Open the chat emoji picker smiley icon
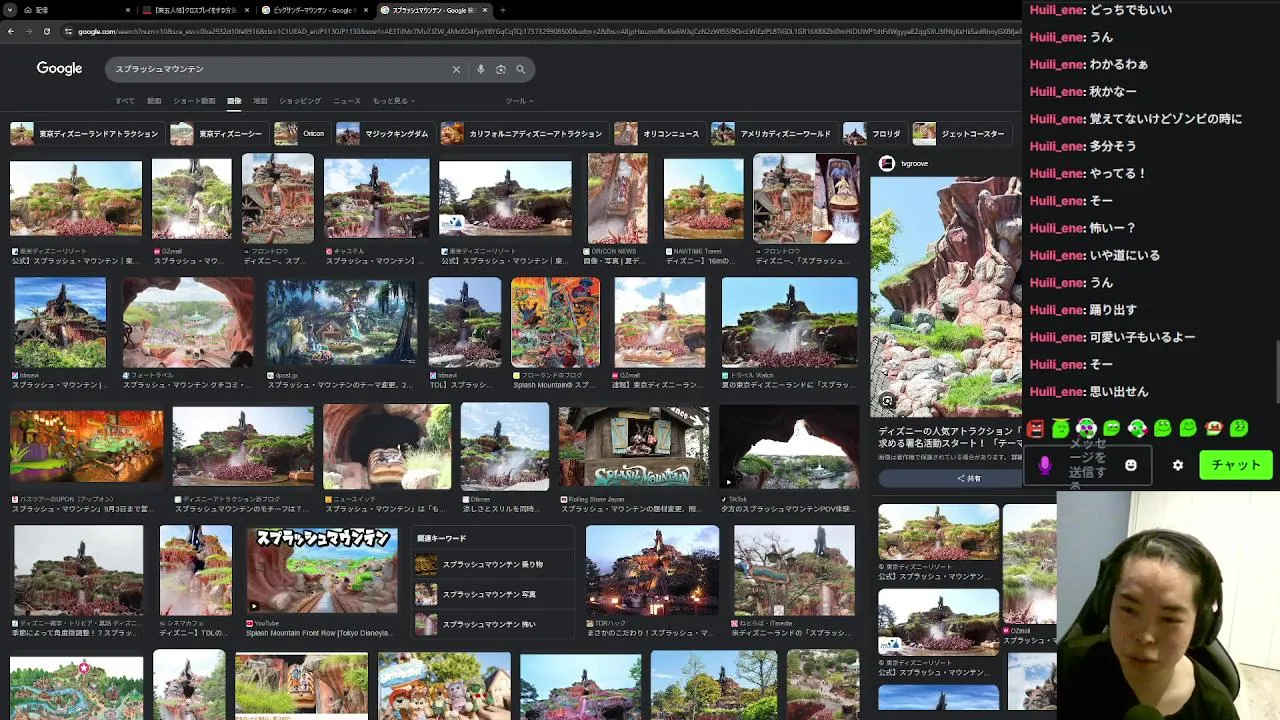Viewport: 1280px width, 720px height. pos(1131,465)
